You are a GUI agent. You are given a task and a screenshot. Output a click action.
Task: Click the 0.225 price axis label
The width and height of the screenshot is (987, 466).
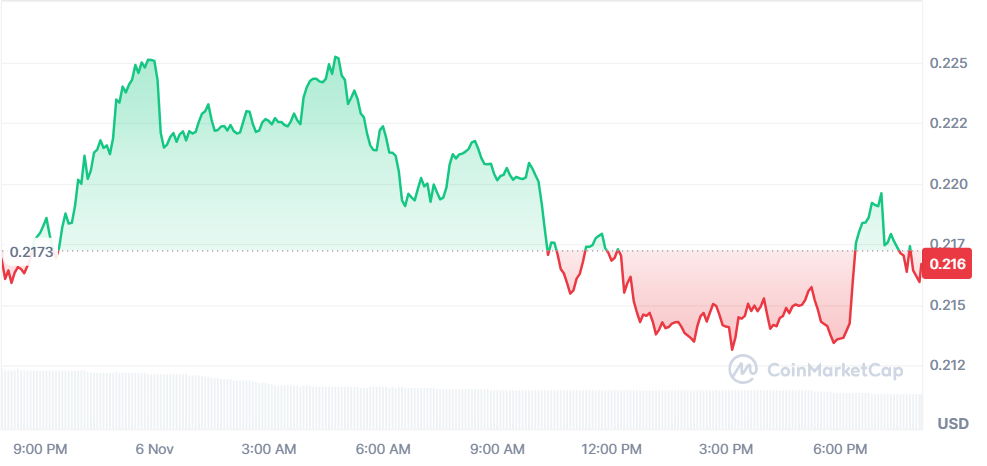tap(948, 63)
